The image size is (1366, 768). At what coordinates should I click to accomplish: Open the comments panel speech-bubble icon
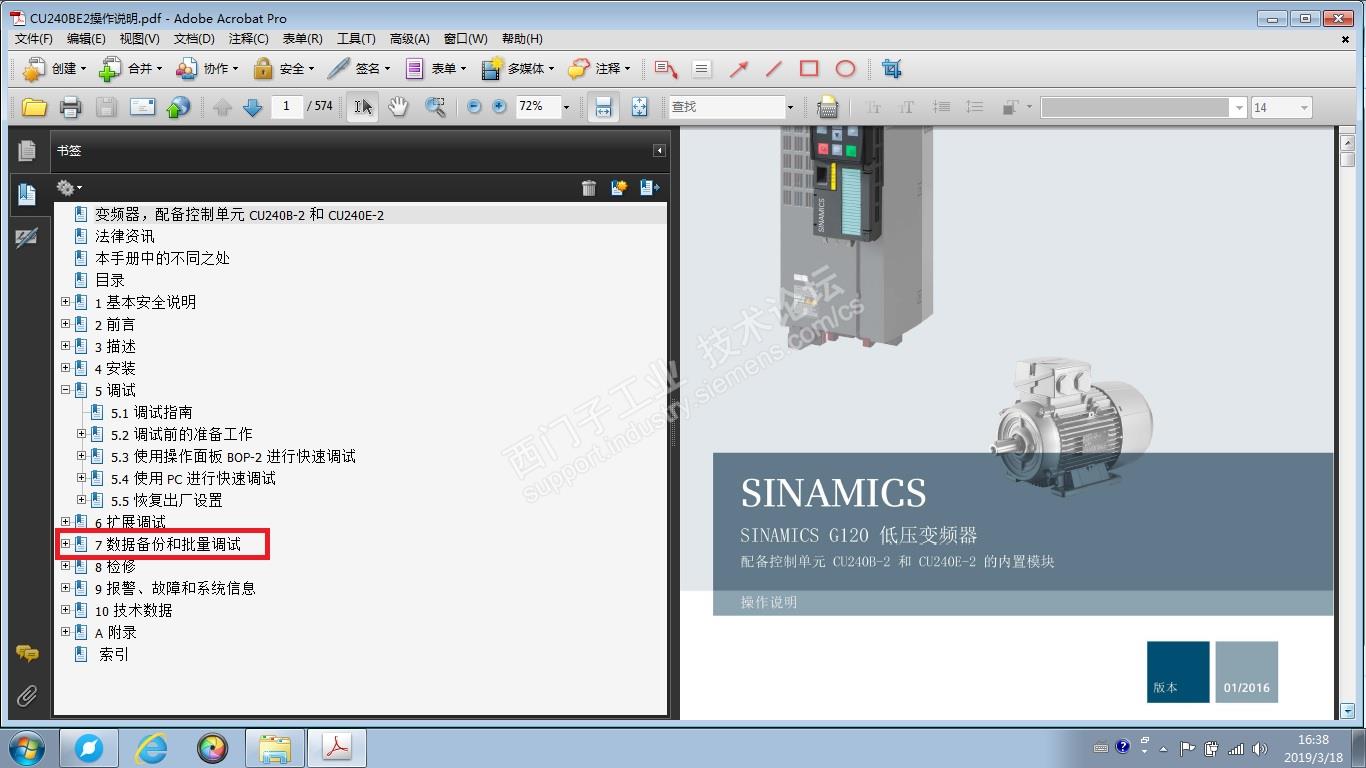pos(27,653)
